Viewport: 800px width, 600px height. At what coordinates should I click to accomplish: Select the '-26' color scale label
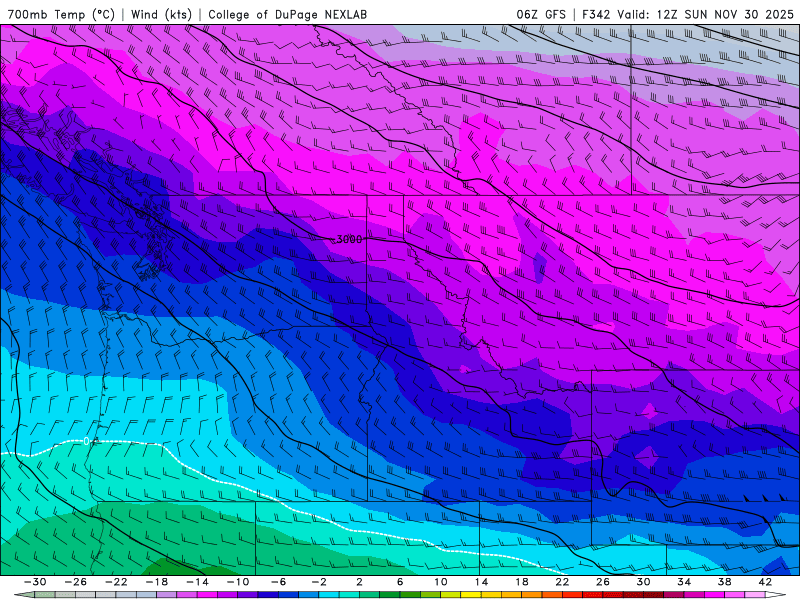(x=76, y=582)
